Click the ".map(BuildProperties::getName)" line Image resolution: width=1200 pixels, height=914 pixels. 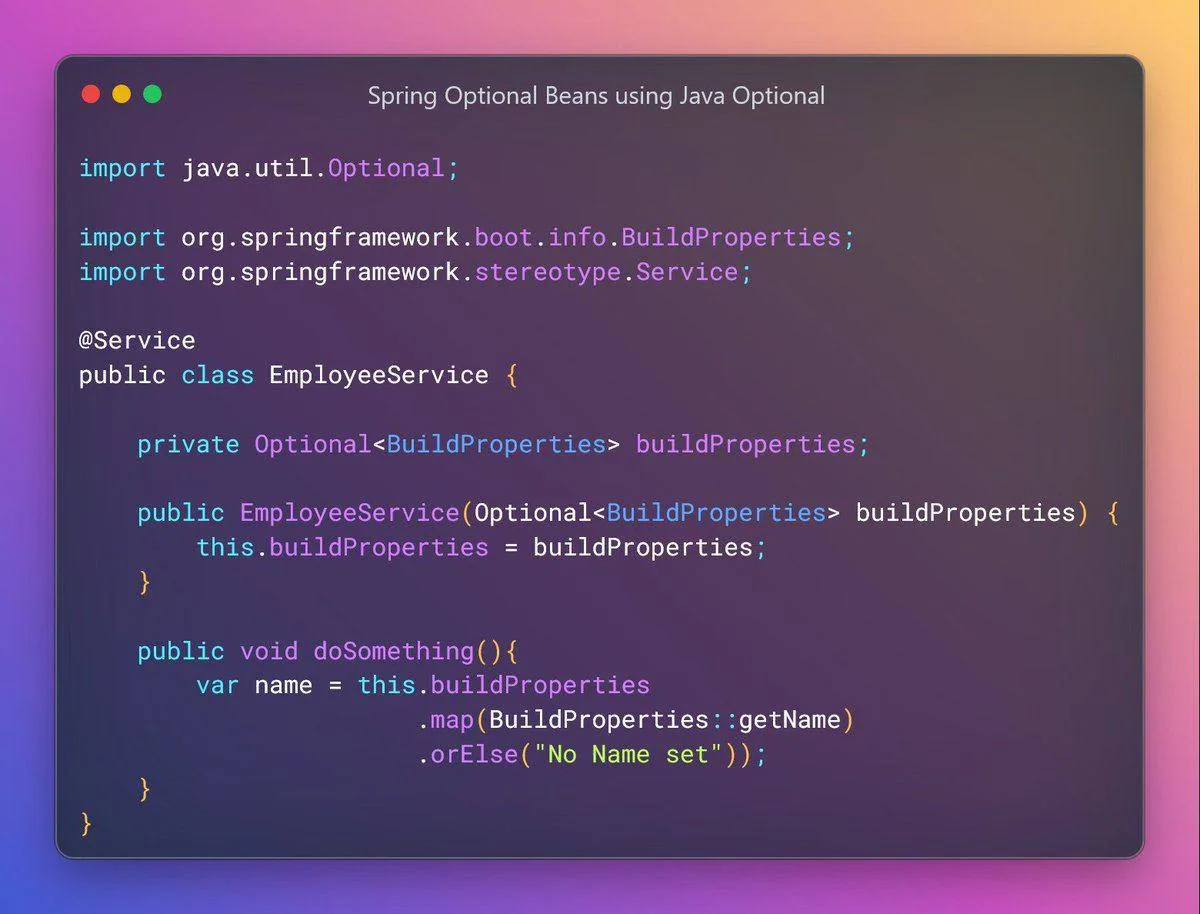636,720
